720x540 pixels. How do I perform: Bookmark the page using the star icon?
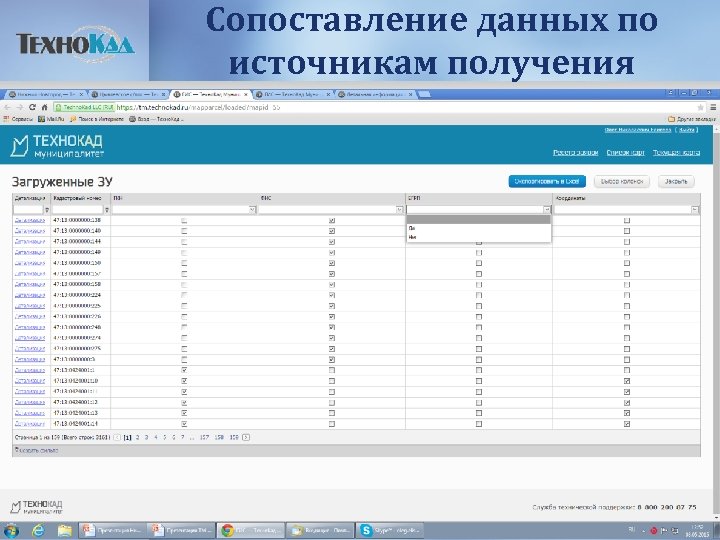click(x=700, y=107)
